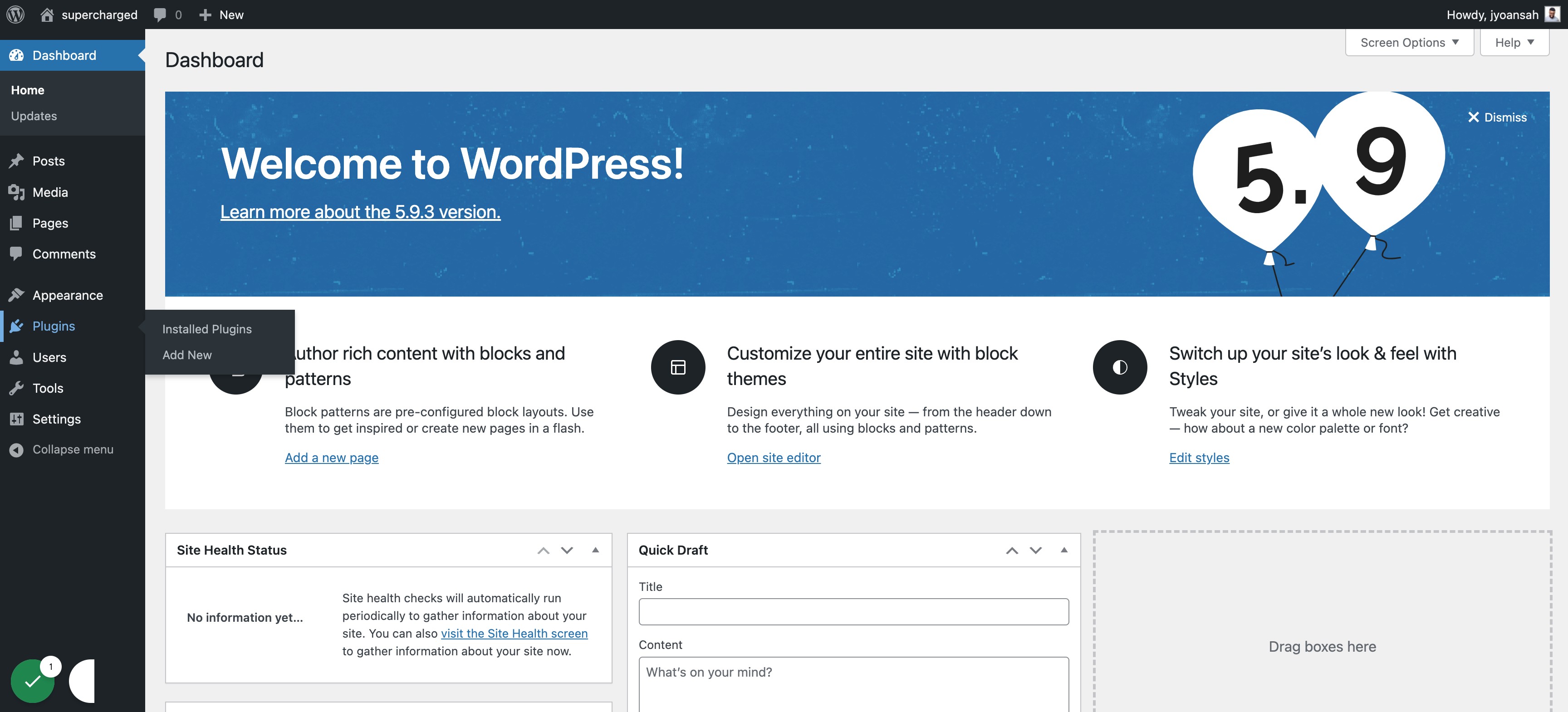1568x712 pixels.
Task: Click the block themes layout icon
Action: [x=678, y=367]
